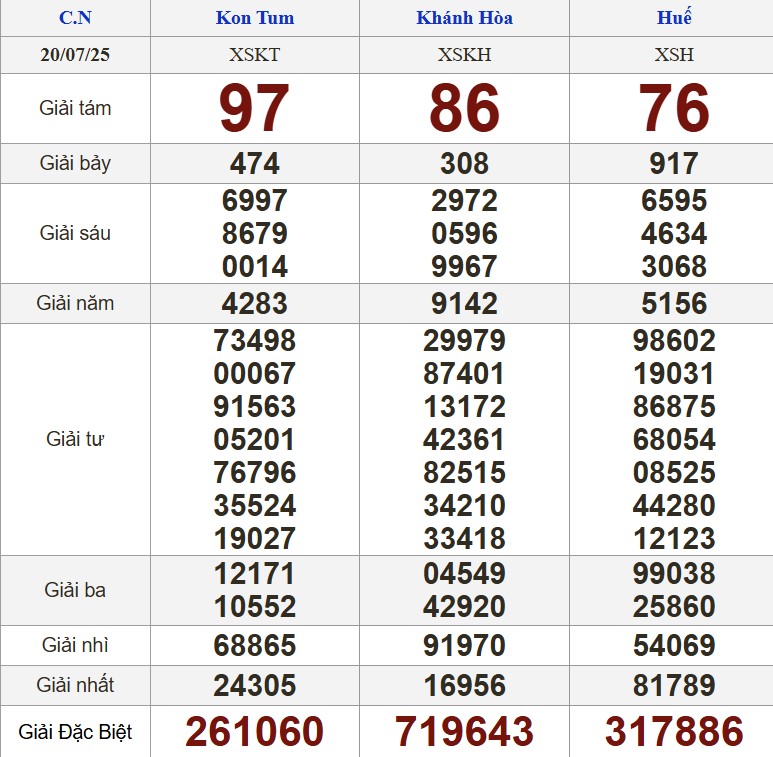Click Khánh Hòa special prize number 719643
This screenshot has height=757, width=773.
464,732
